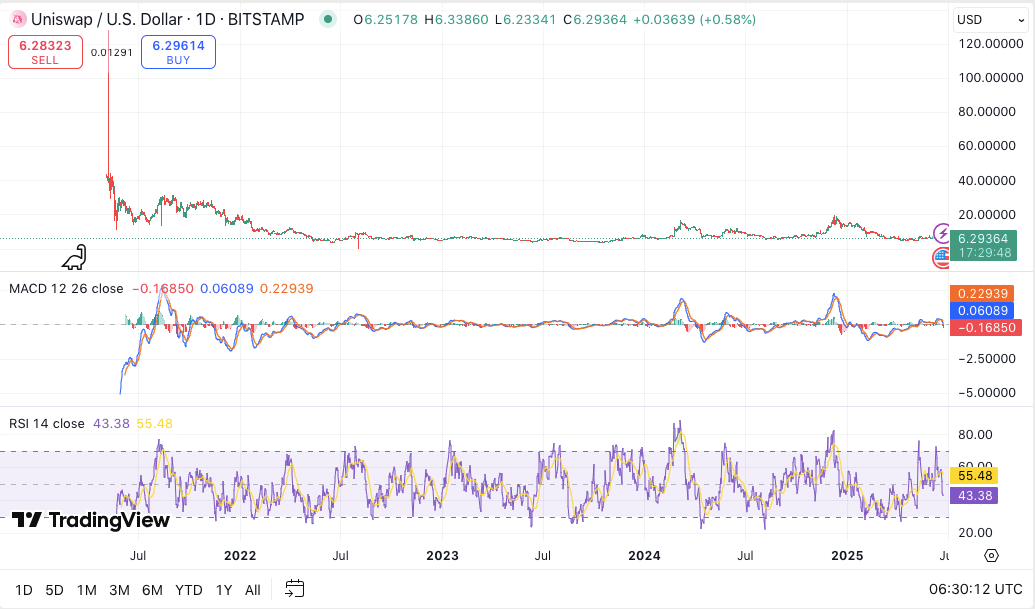Click the blue BUY 6.29614 button

tap(178, 52)
